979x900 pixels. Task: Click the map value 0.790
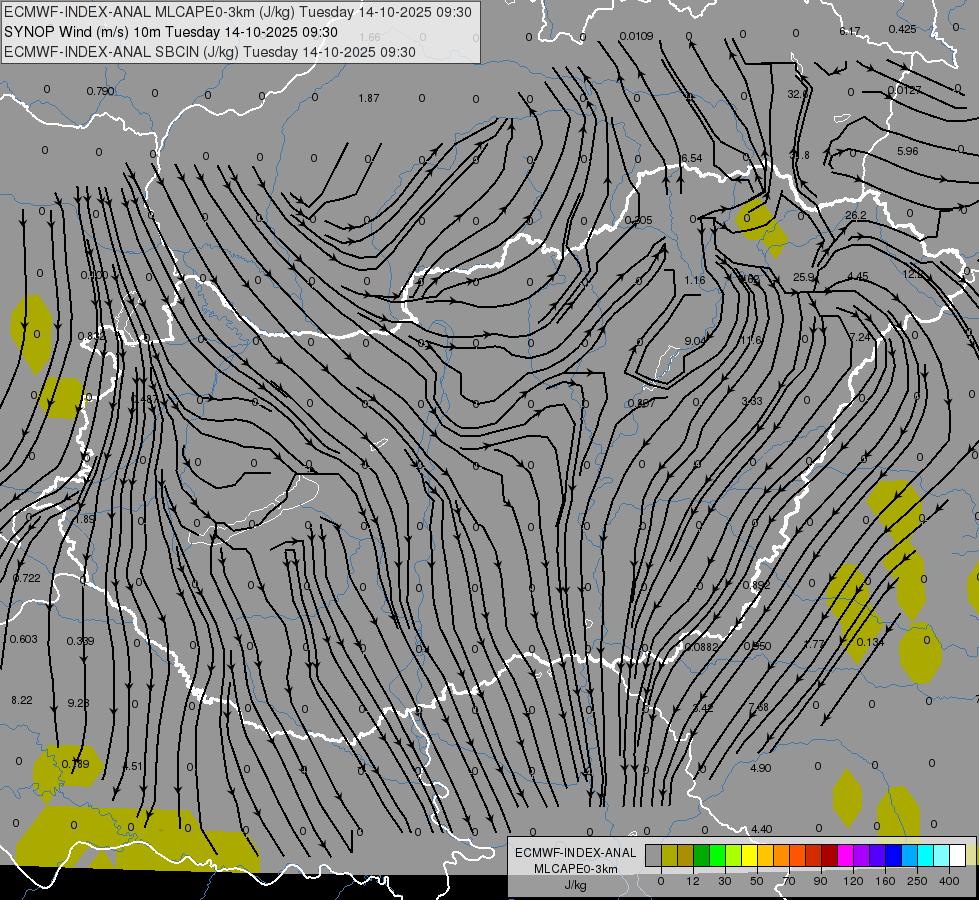tap(100, 91)
